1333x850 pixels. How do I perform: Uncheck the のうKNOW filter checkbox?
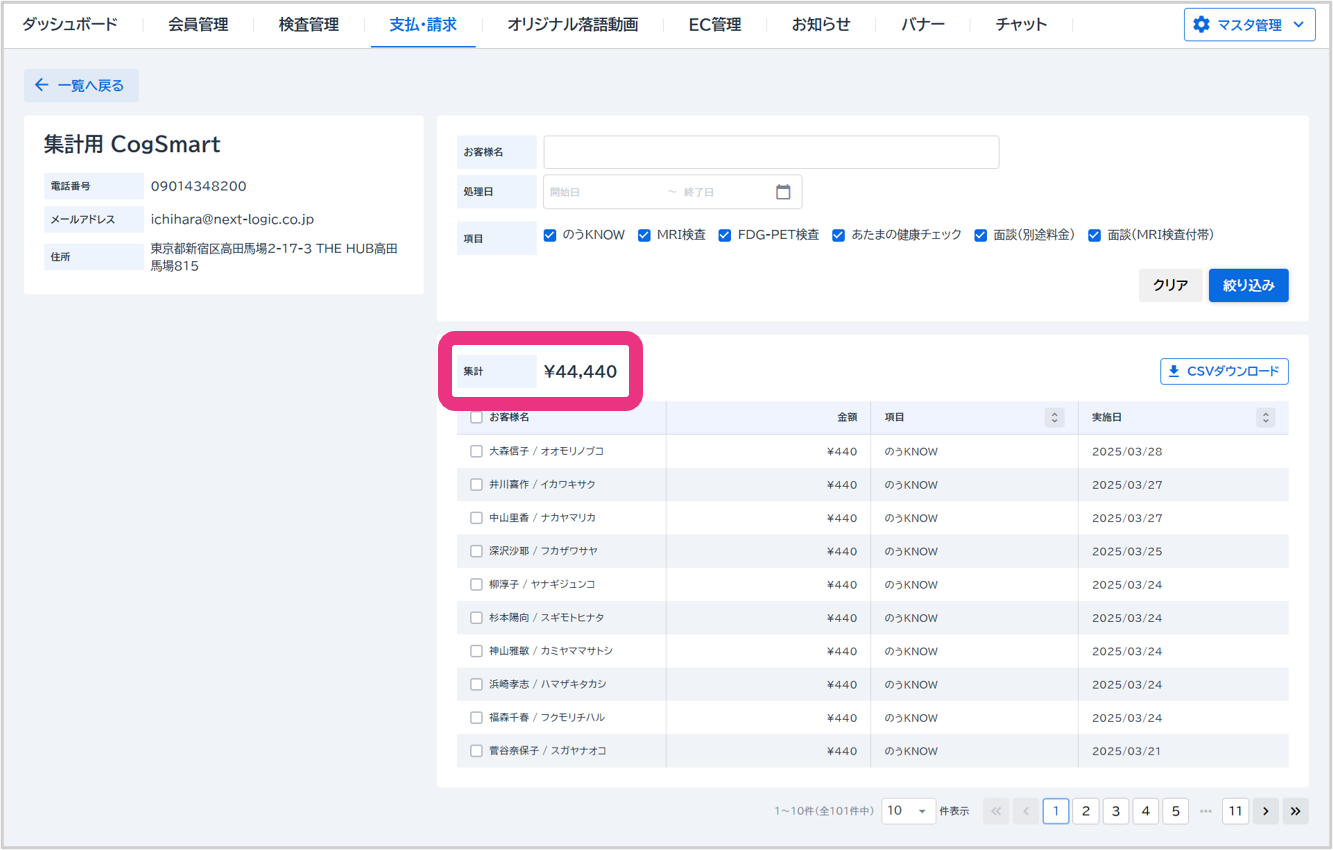550,235
